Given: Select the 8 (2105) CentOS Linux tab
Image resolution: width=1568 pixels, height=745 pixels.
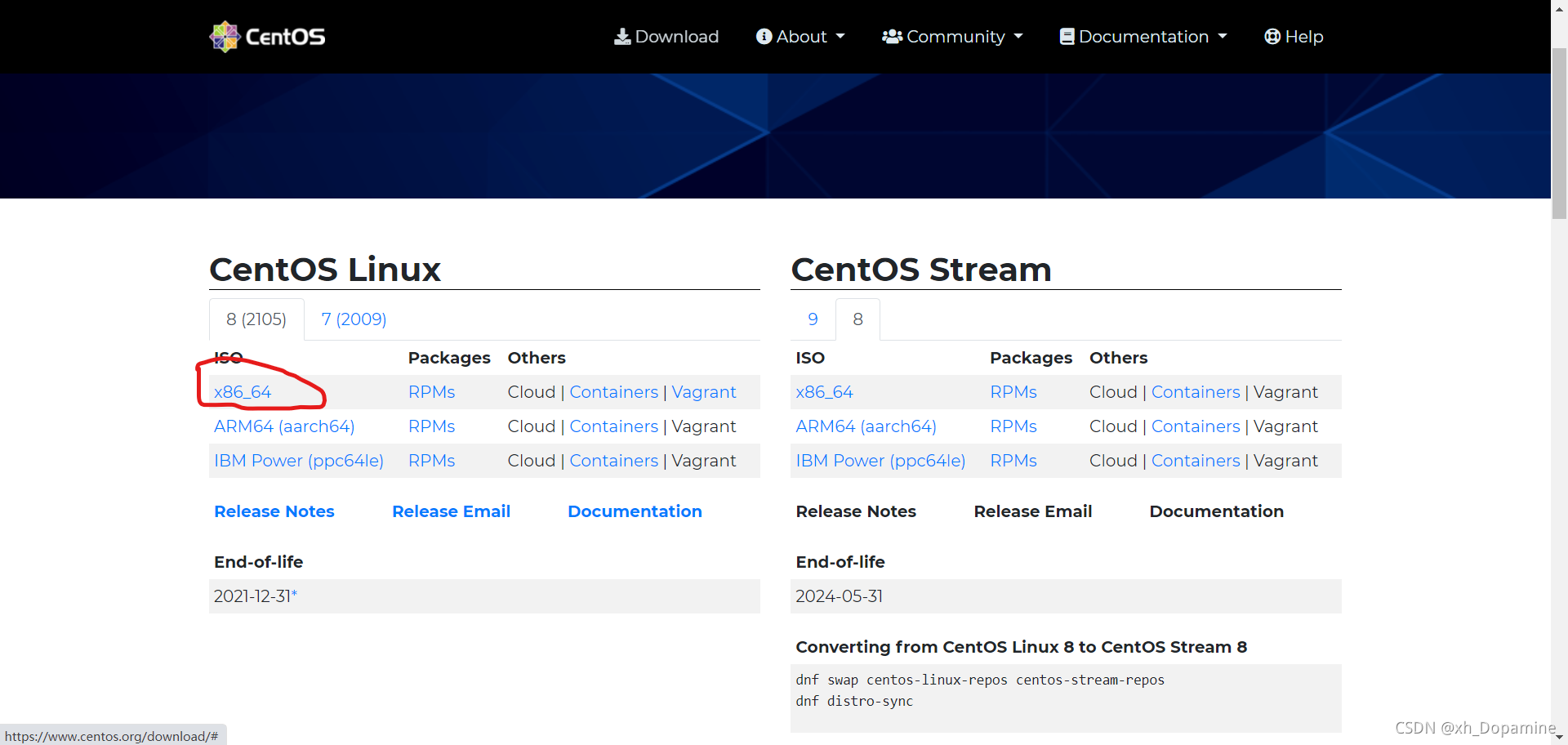Looking at the screenshot, I should click(256, 319).
